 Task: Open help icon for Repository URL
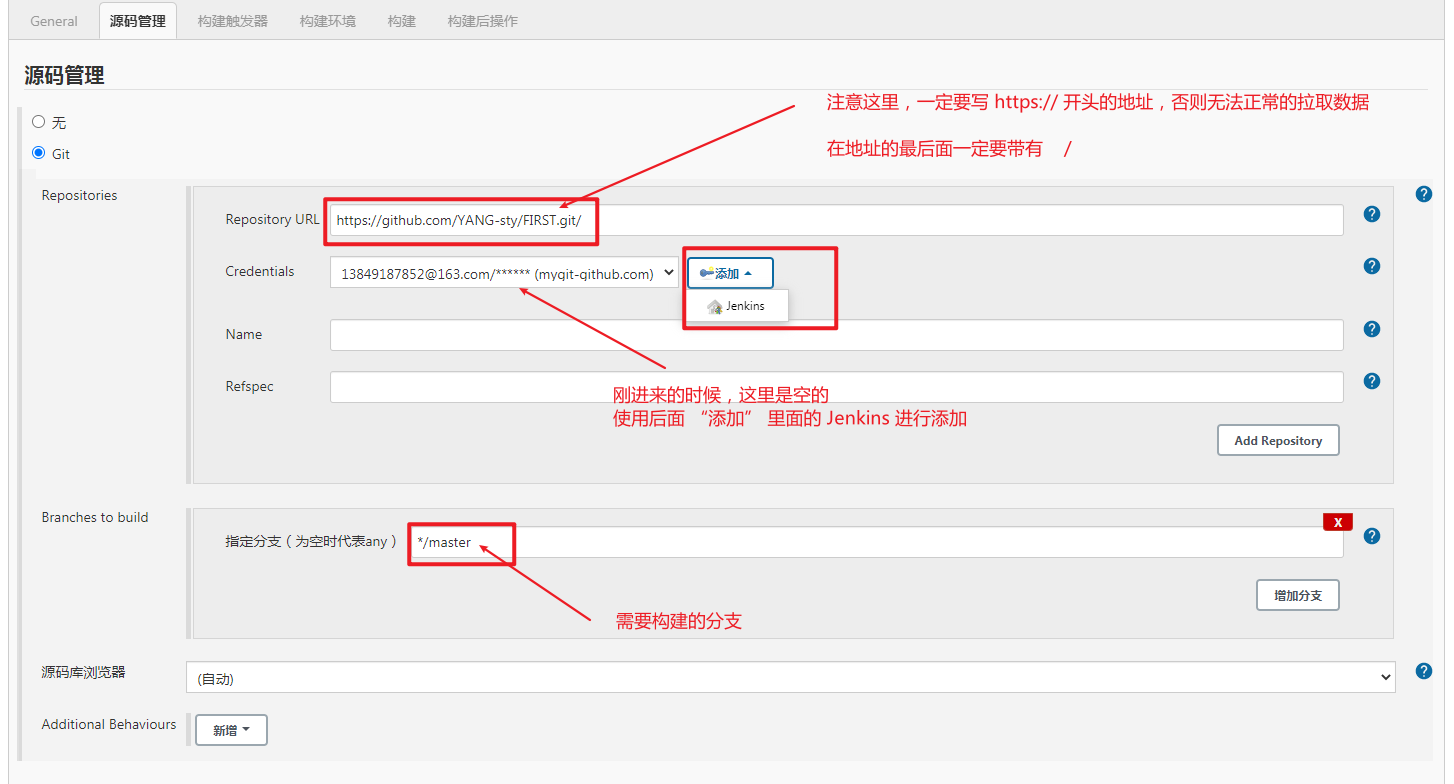[1372, 214]
